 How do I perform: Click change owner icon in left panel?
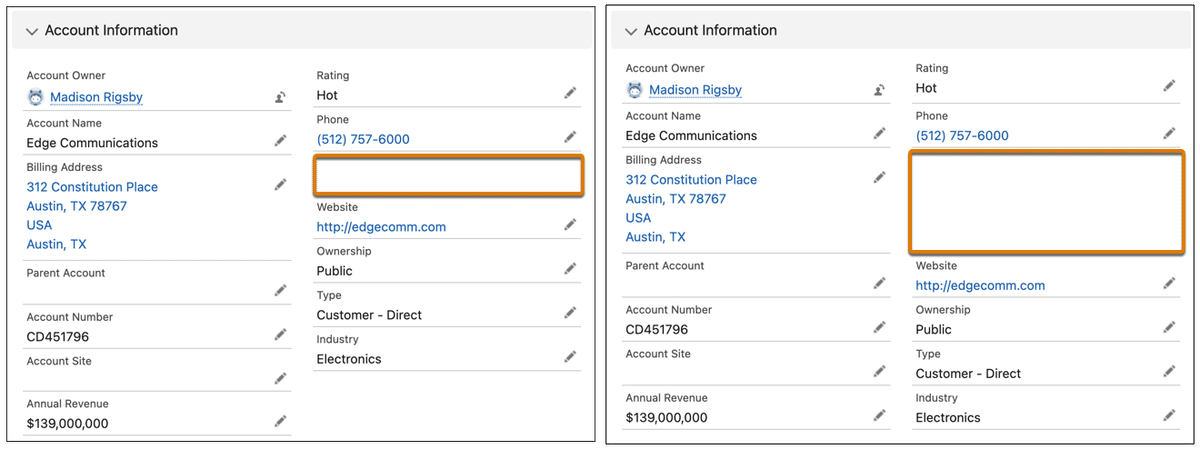click(x=281, y=97)
